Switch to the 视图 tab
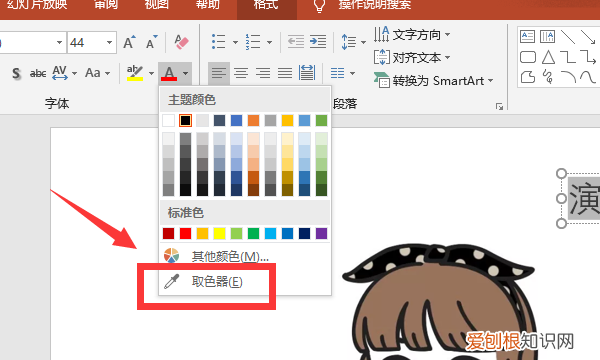This screenshot has height=360, width=600. pos(157,5)
